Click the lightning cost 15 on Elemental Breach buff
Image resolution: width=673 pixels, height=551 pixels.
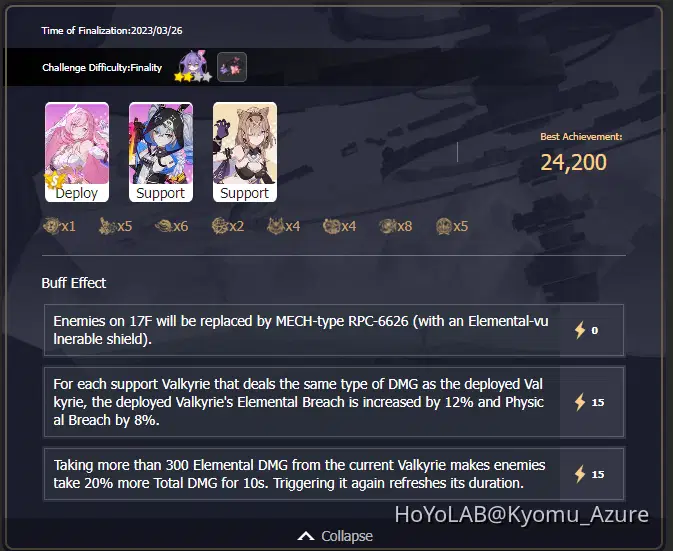[x=589, y=402]
